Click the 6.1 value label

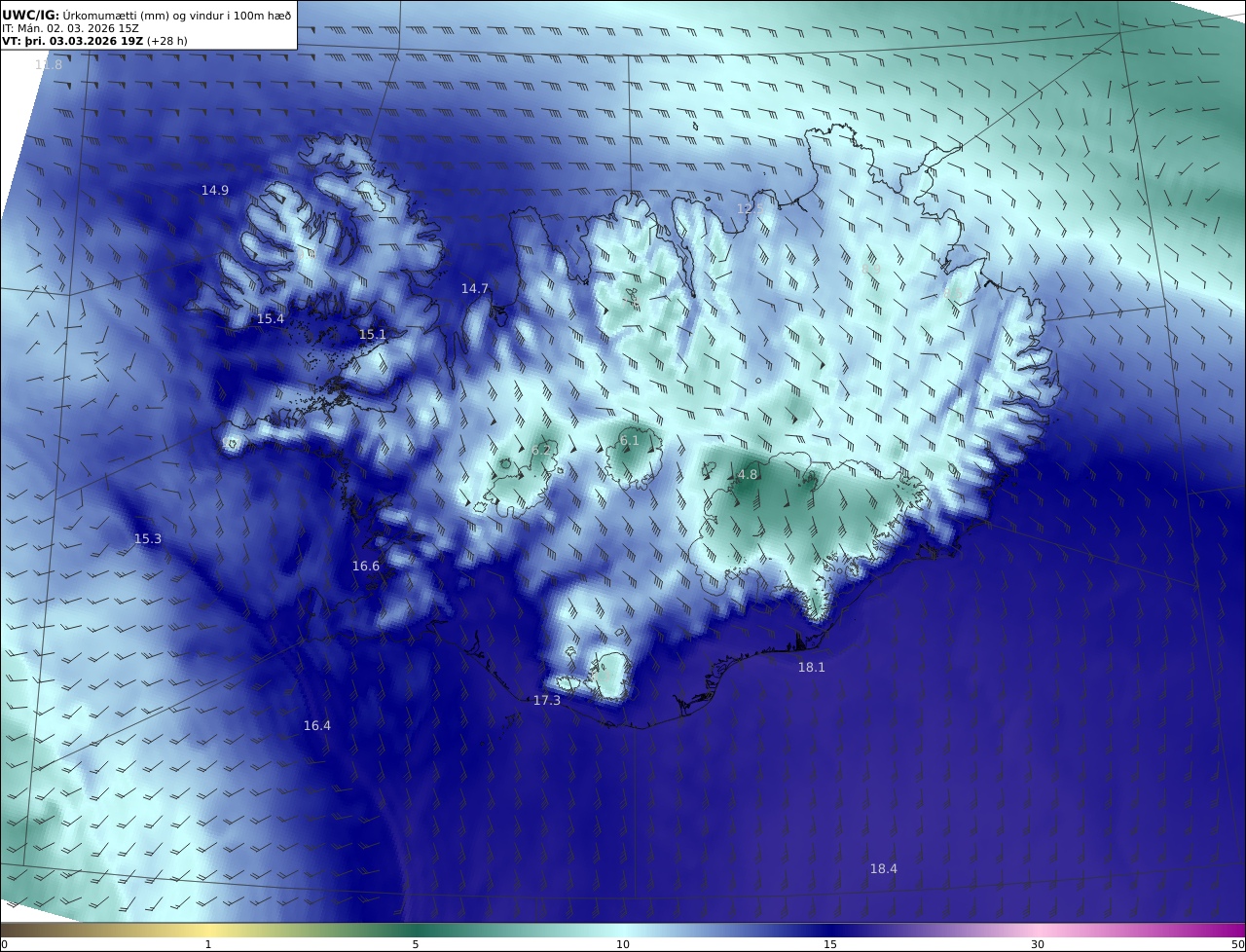(630, 440)
